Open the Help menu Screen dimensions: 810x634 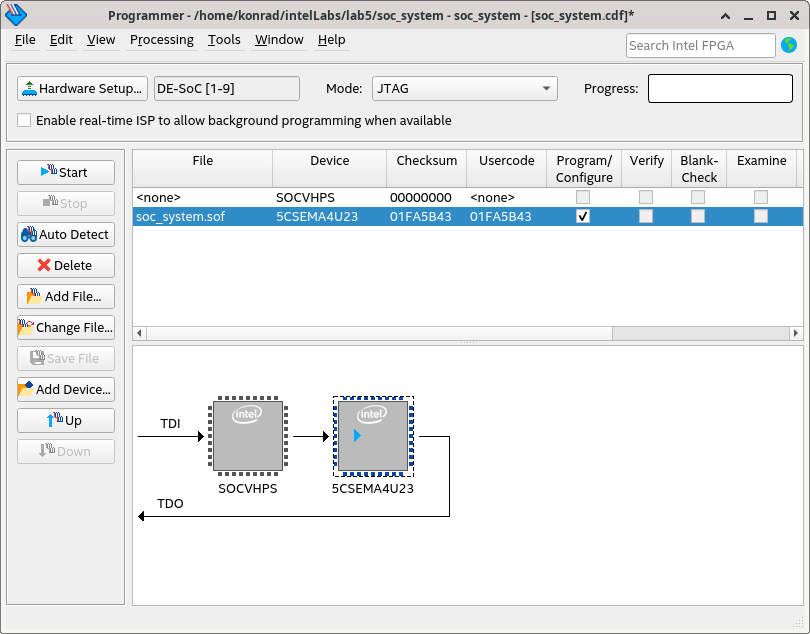(x=331, y=40)
